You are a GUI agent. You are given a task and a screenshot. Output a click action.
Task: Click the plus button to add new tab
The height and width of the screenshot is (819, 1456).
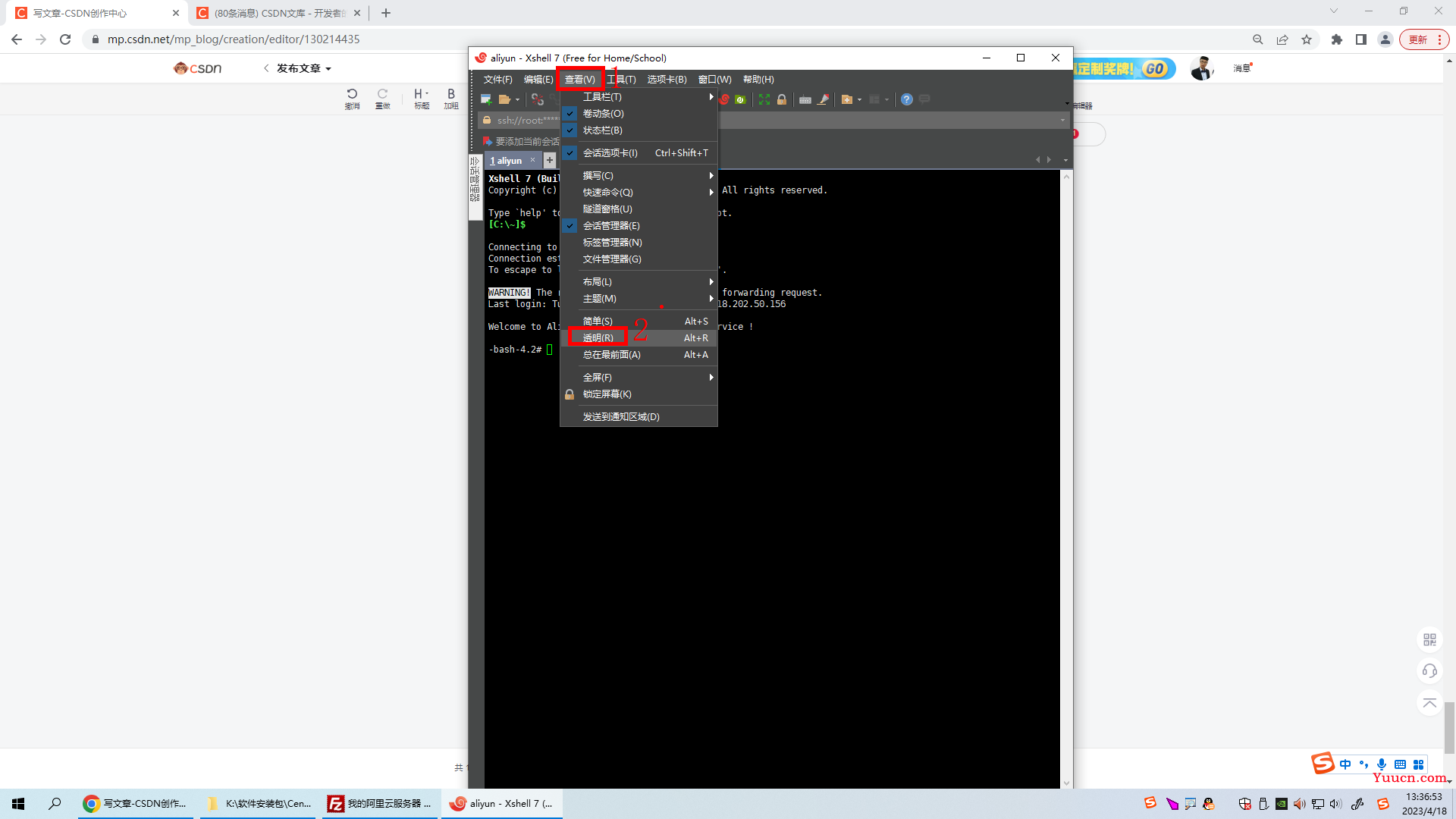(550, 160)
